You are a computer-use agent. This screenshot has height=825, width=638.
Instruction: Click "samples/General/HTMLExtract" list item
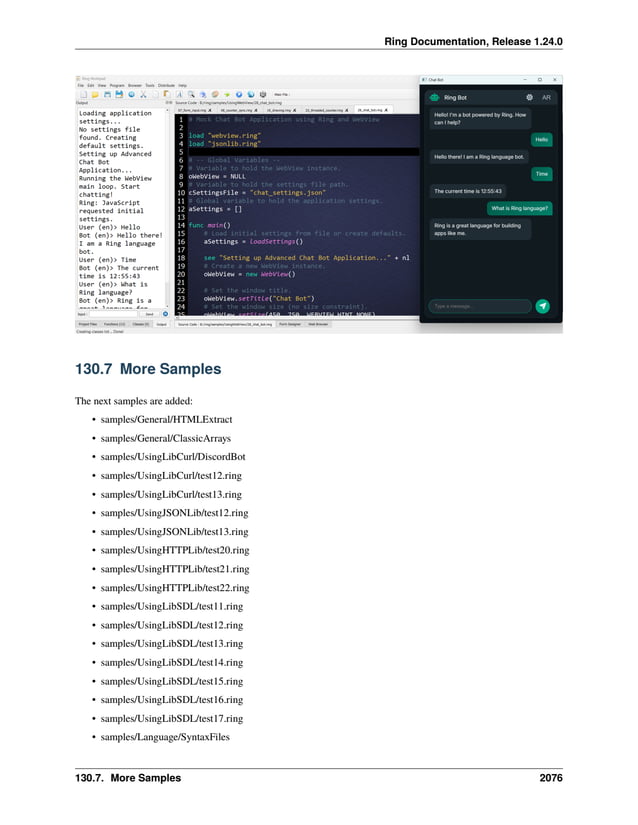[166, 419]
